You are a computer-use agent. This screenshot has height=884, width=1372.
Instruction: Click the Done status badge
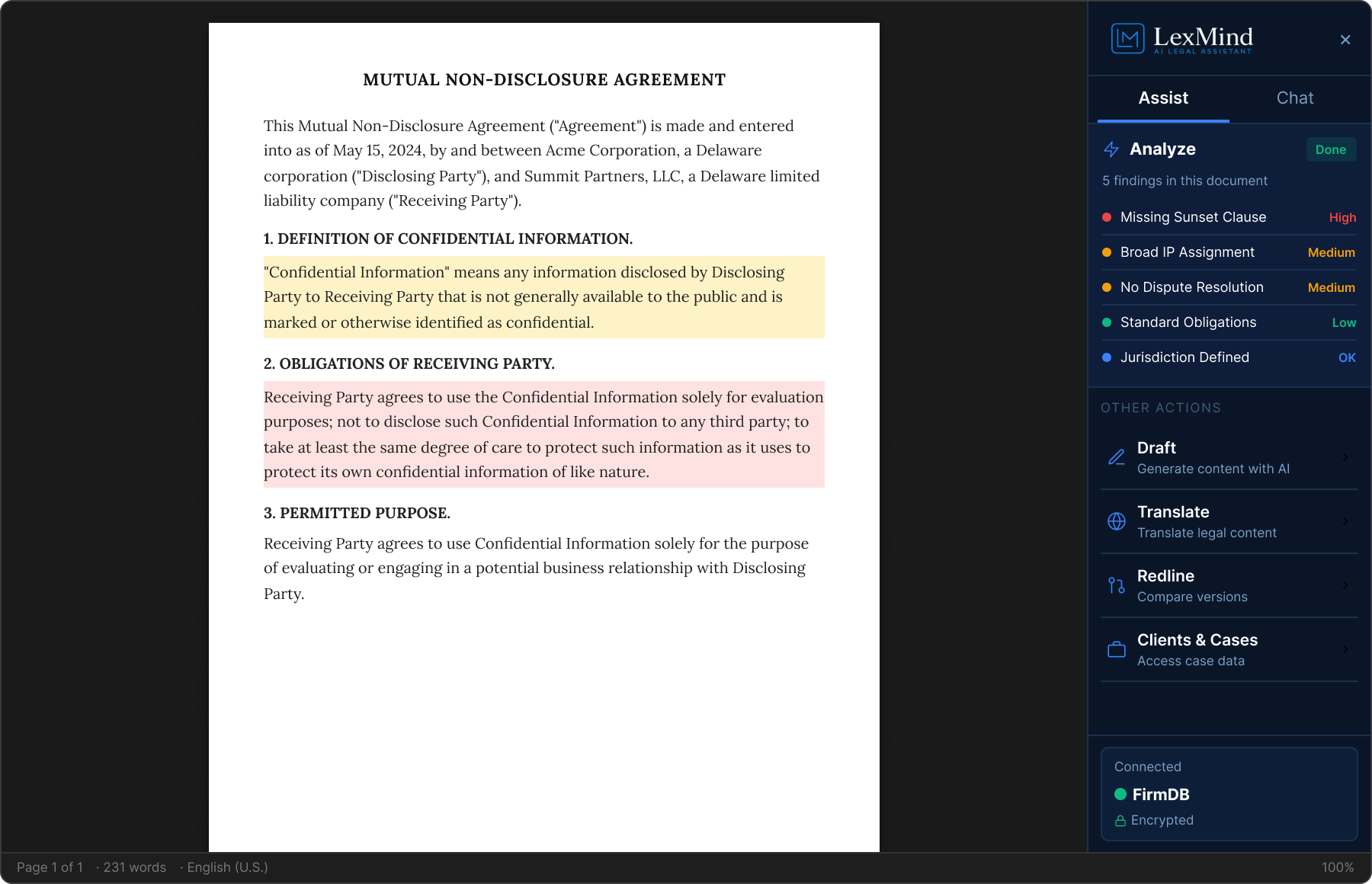[1331, 149]
